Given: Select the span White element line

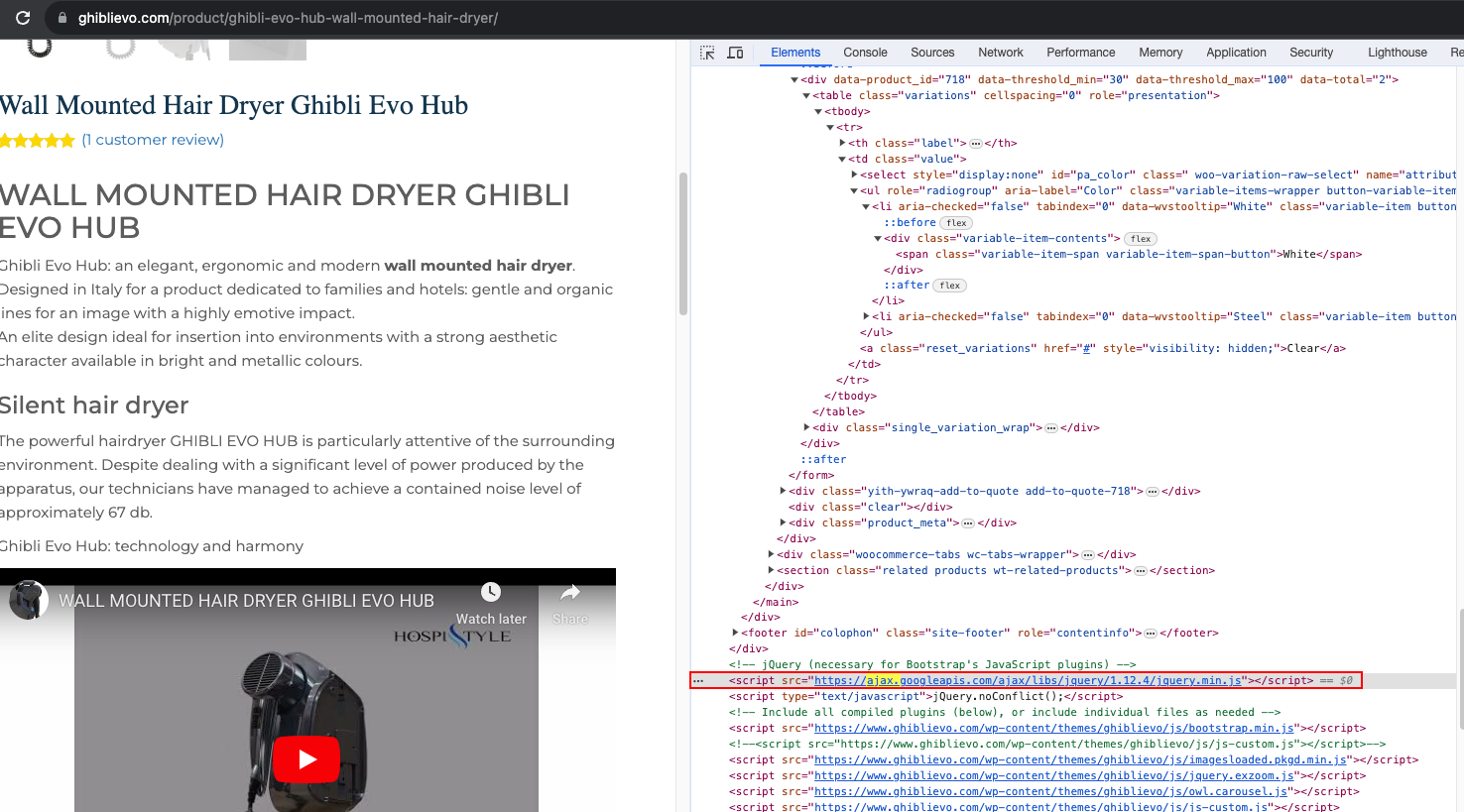Looking at the screenshot, I should point(1129,255).
